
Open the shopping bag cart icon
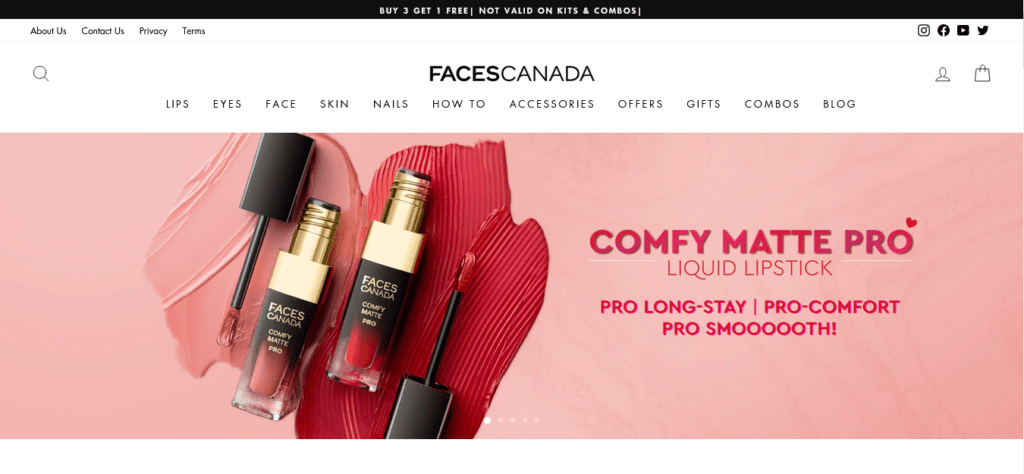pyautogui.click(x=982, y=73)
